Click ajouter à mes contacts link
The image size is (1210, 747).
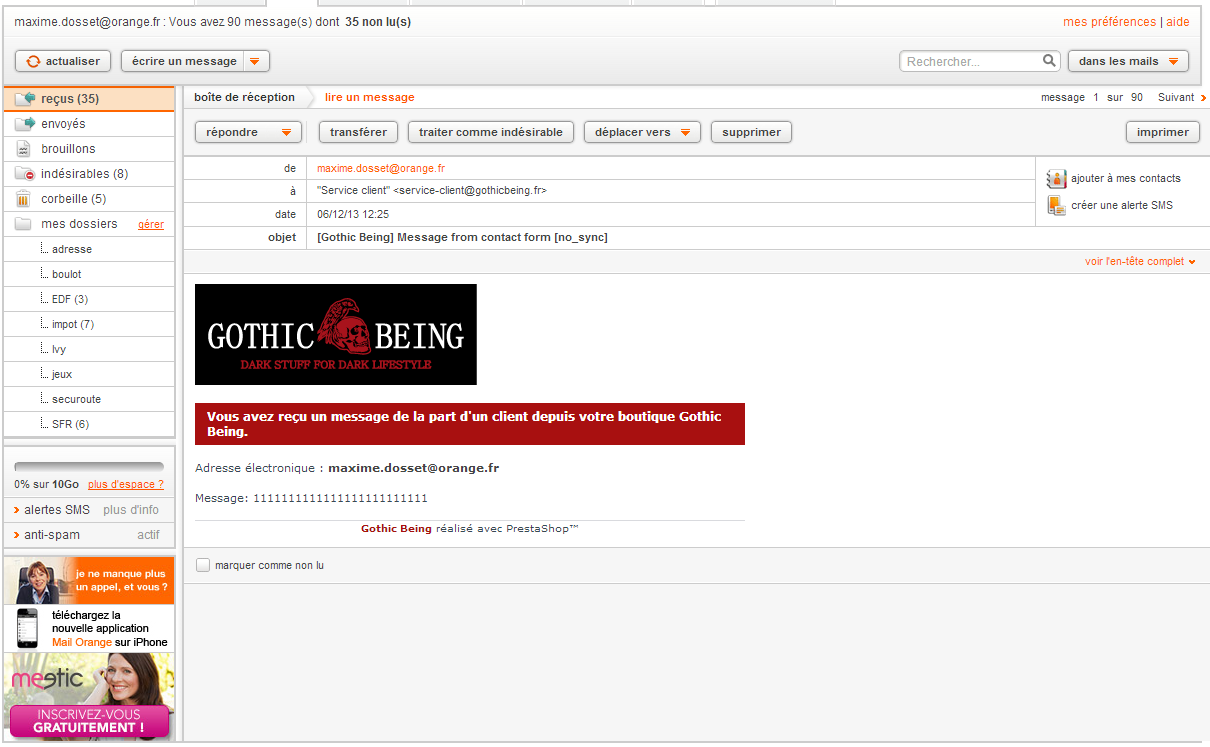[1126, 178]
